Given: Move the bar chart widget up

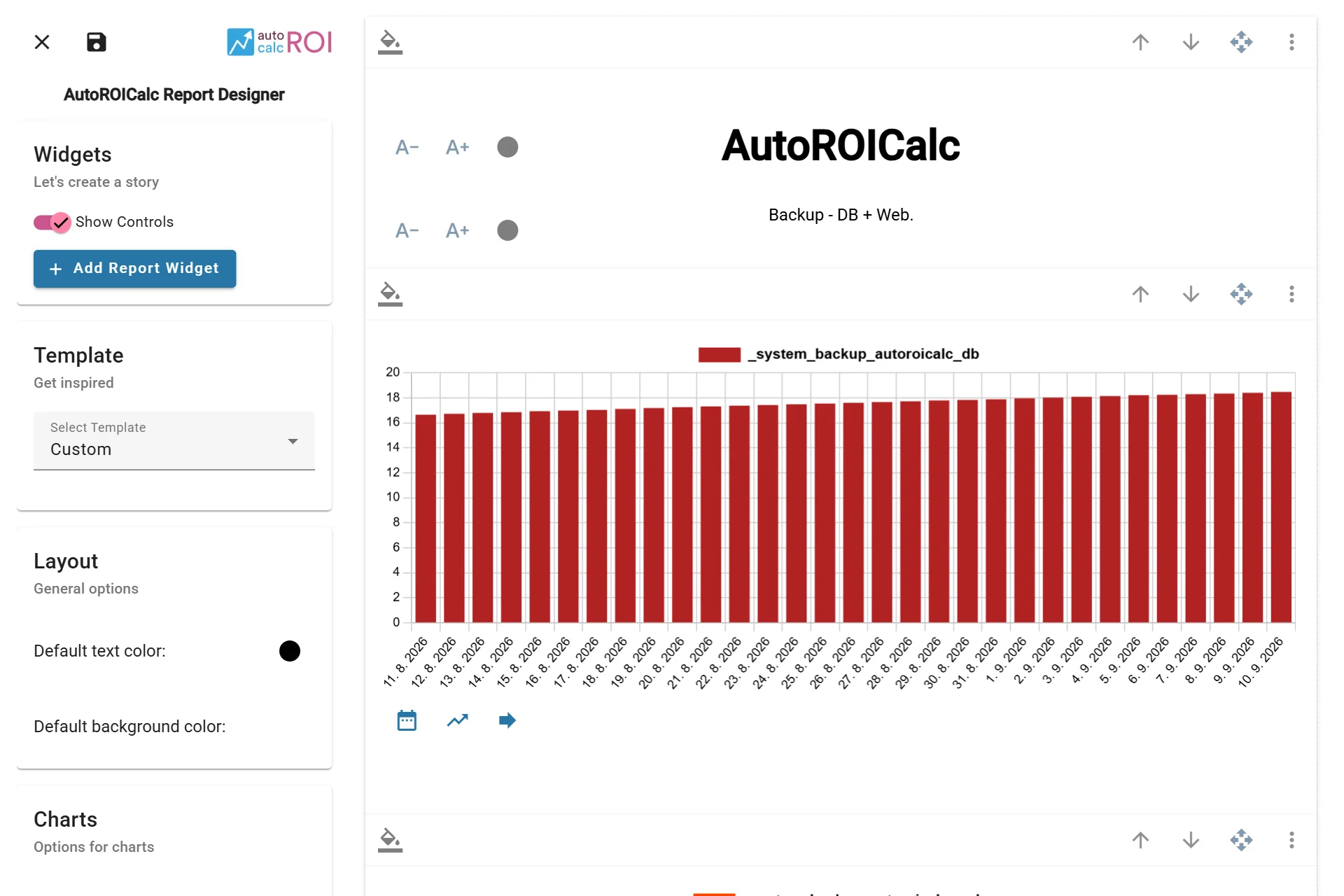Looking at the screenshot, I should [x=1141, y=294].
